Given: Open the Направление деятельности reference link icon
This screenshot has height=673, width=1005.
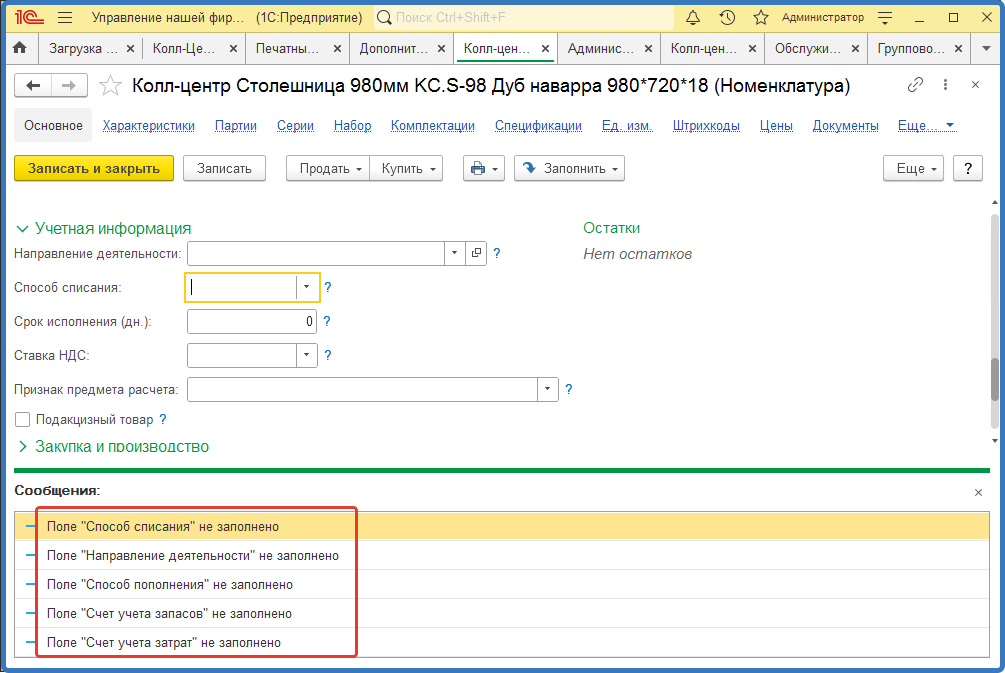Looking at the screenshot, I should 476,253.
